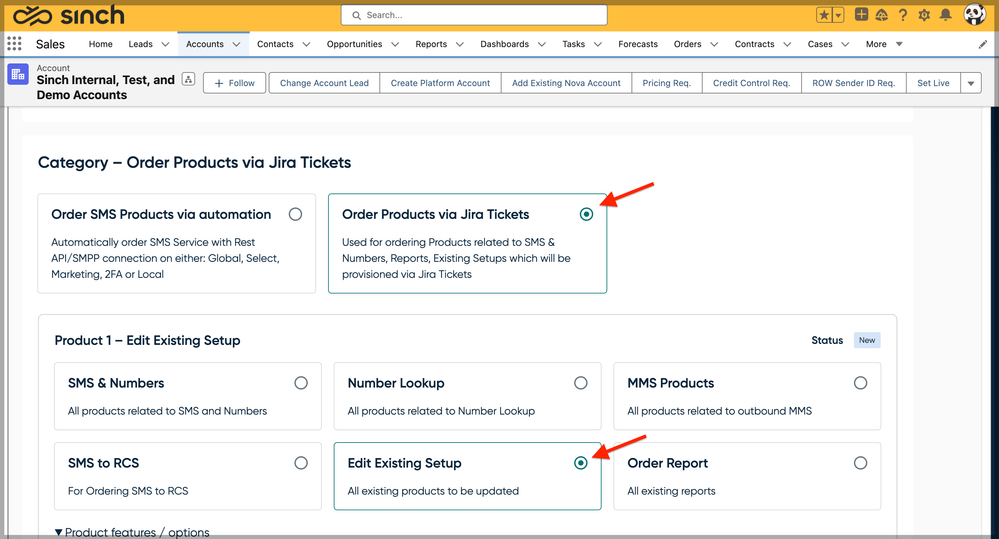Viewport: 999px width, 539px height.
Task: Expand the Tasks tab dropdown chevron
Action: [598, 44]
